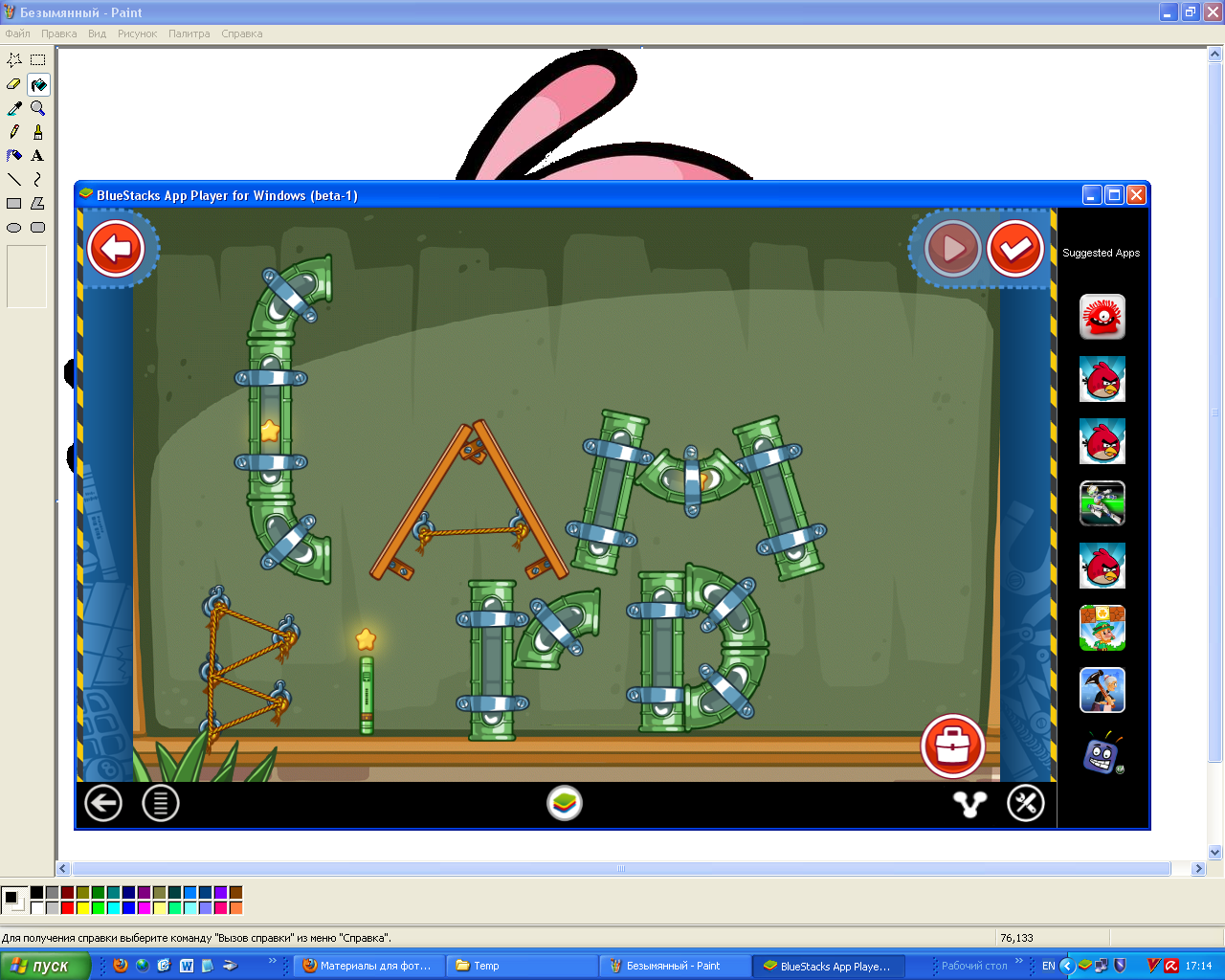This screenshot has width=1225, height=980.
Task: Select the Free-Form Select tool in Paint
Action: tap(14, 60)
